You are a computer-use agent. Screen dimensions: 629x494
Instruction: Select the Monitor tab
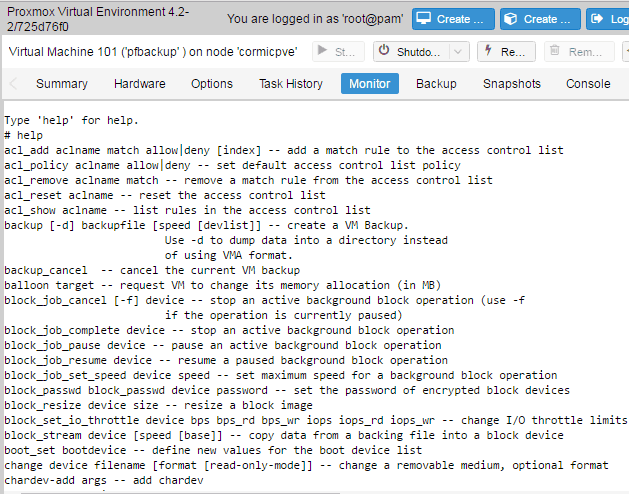[370, 83]
